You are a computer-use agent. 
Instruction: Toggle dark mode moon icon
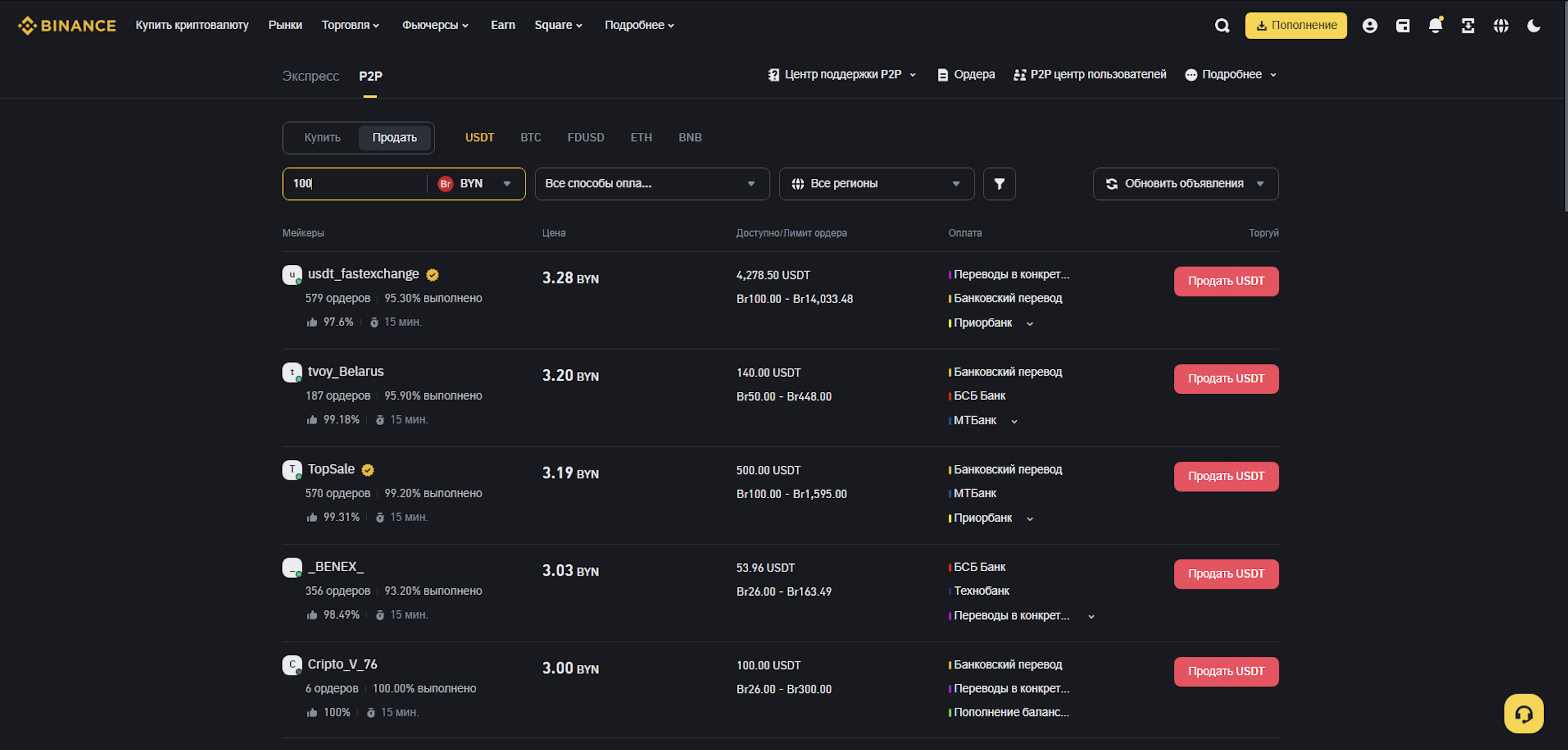(1534, 25)
